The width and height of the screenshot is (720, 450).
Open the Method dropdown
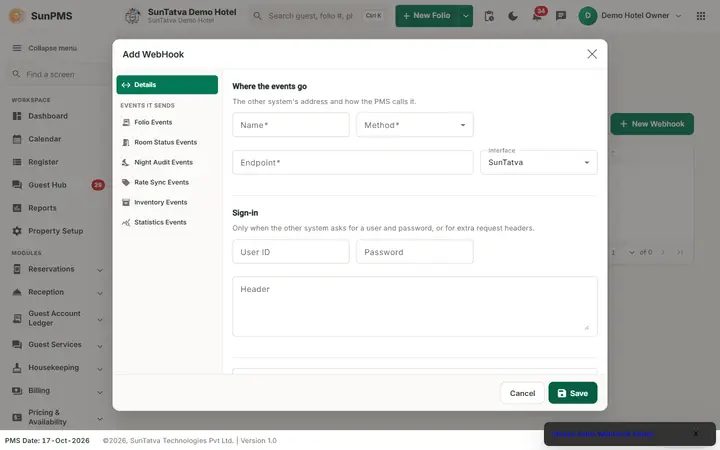tap(415, 125)
